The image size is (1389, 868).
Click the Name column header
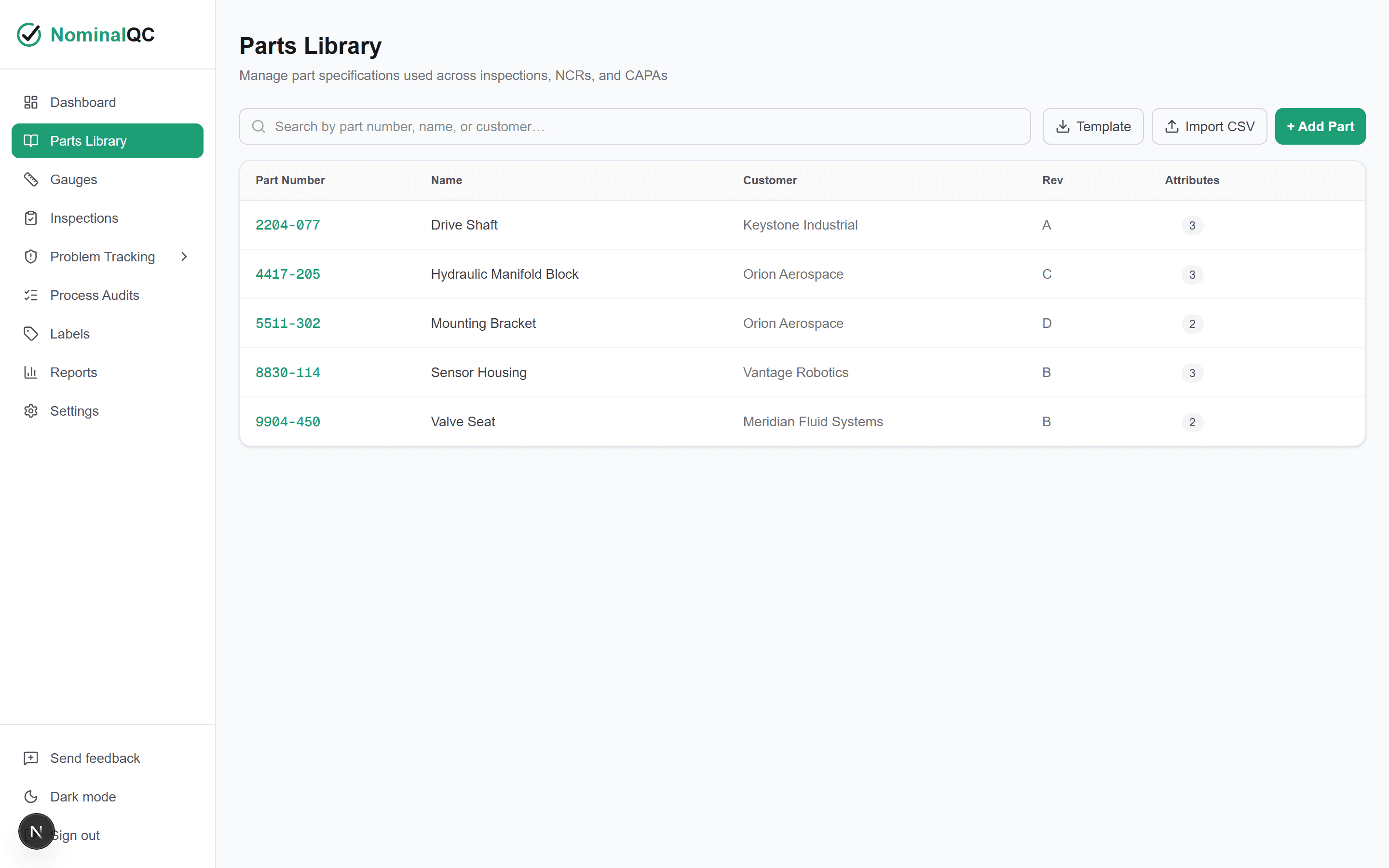446,180
